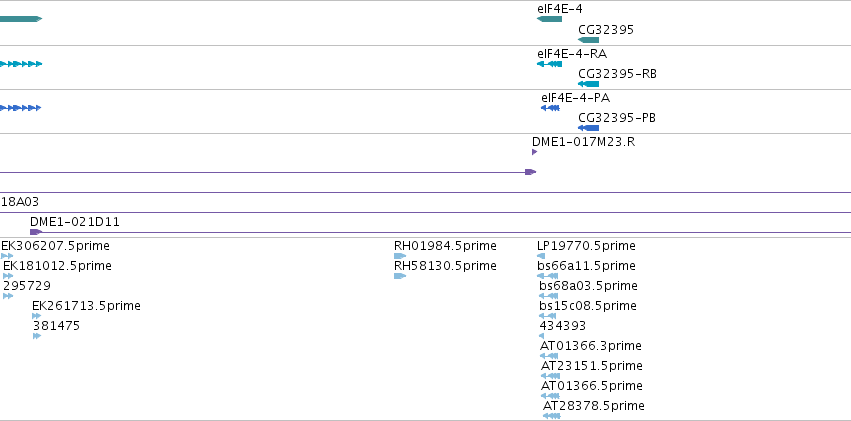Click the LP19770.5prime EST glyph
The width and height of the screenshot is (851, 421).
[541, 256]
